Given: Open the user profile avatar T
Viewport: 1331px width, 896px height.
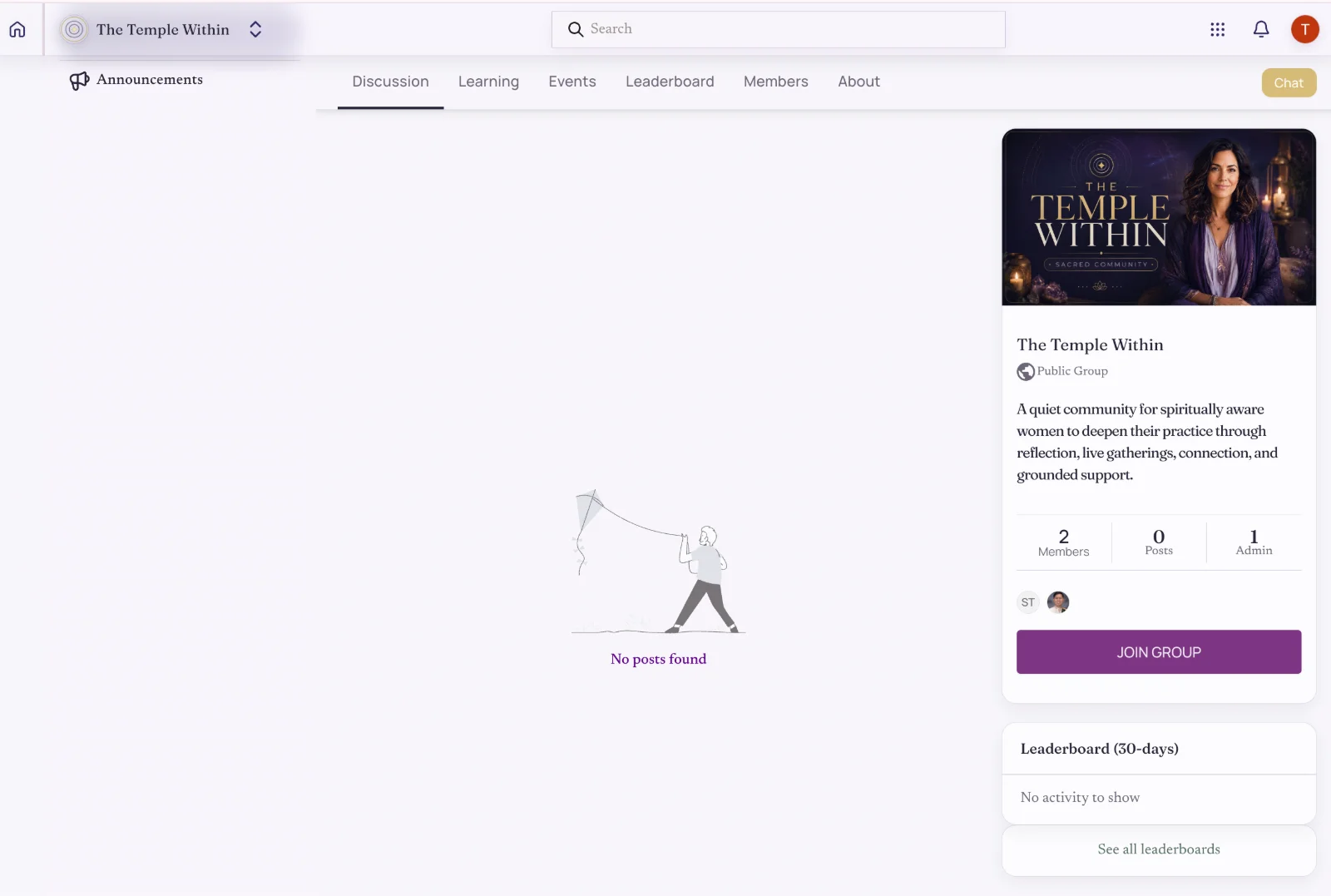Looking at the screenshot, I should coord(1304,29).
